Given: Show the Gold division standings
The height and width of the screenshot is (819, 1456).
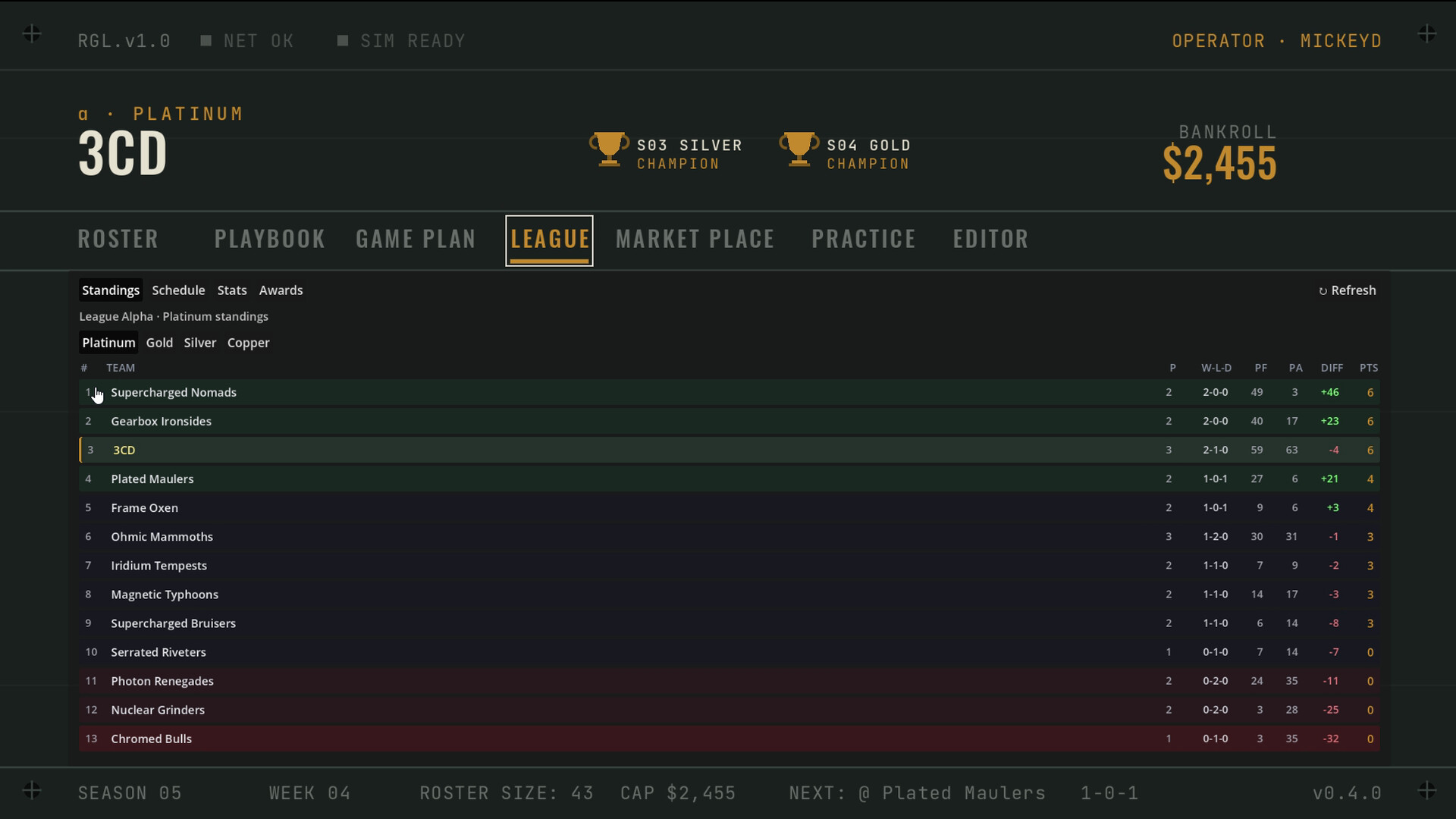Looking at the screenshot, I should click(x=159, y=343).
